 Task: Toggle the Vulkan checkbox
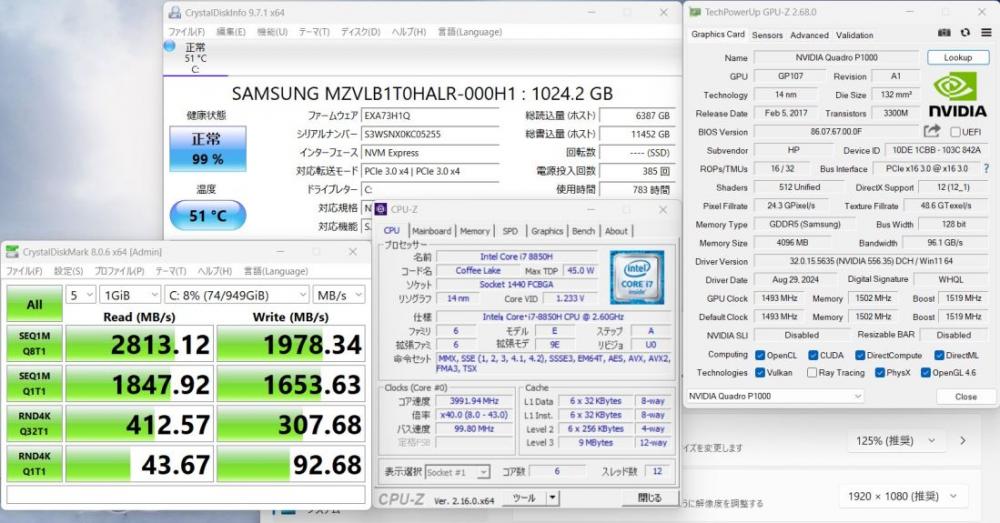click(760, 372)
